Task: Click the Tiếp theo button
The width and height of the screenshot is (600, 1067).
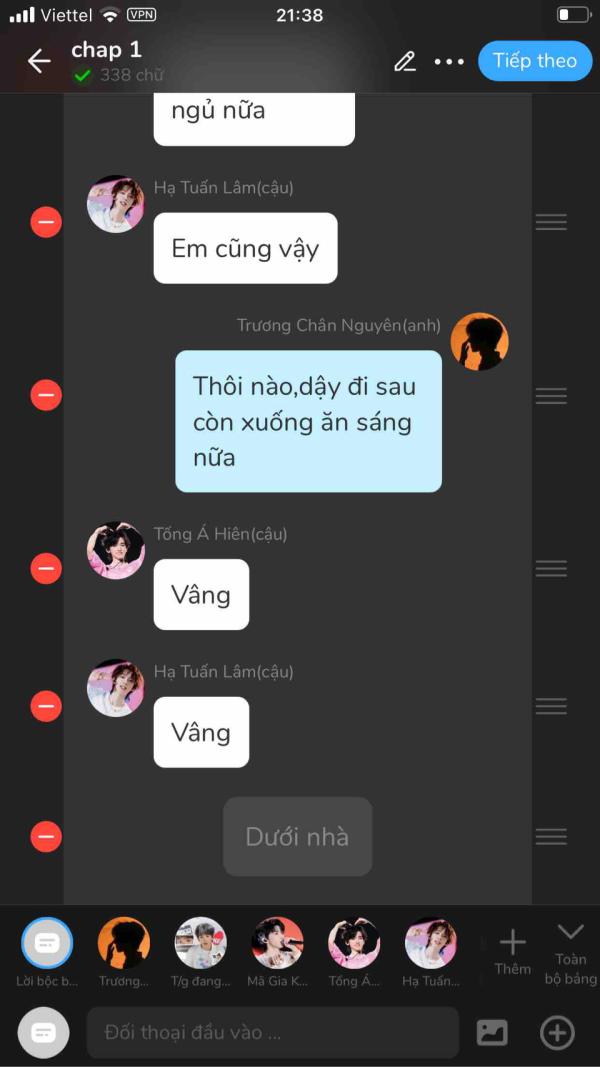Action: (x=535, y=61)
